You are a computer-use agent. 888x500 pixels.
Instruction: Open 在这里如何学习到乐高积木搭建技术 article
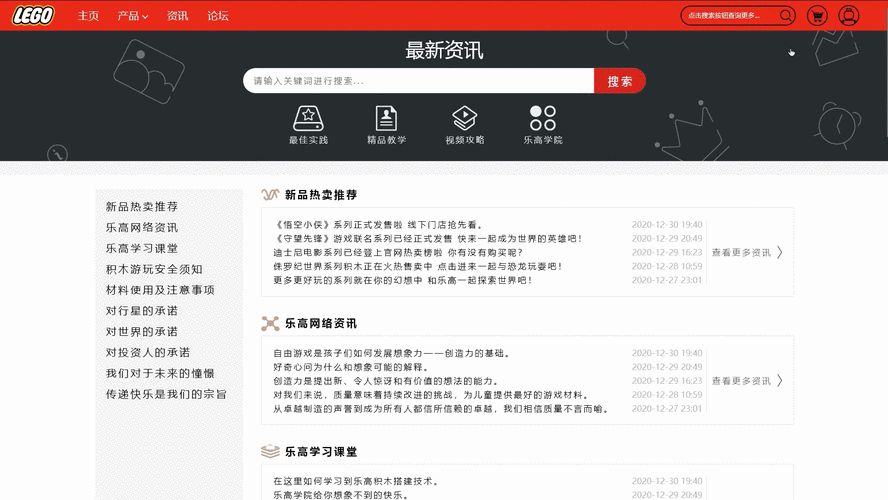coord(356,481)
